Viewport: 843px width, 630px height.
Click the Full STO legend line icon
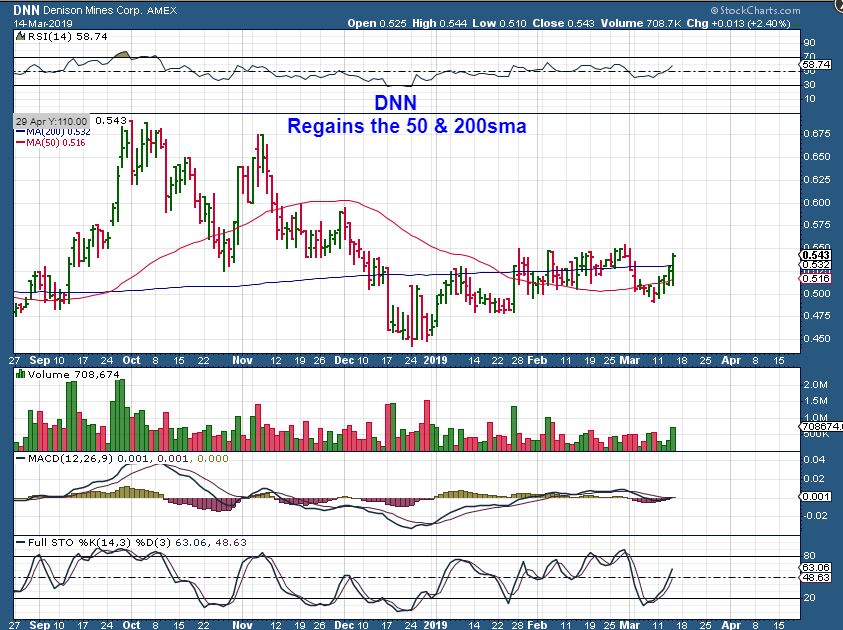[x=18, y=542]
